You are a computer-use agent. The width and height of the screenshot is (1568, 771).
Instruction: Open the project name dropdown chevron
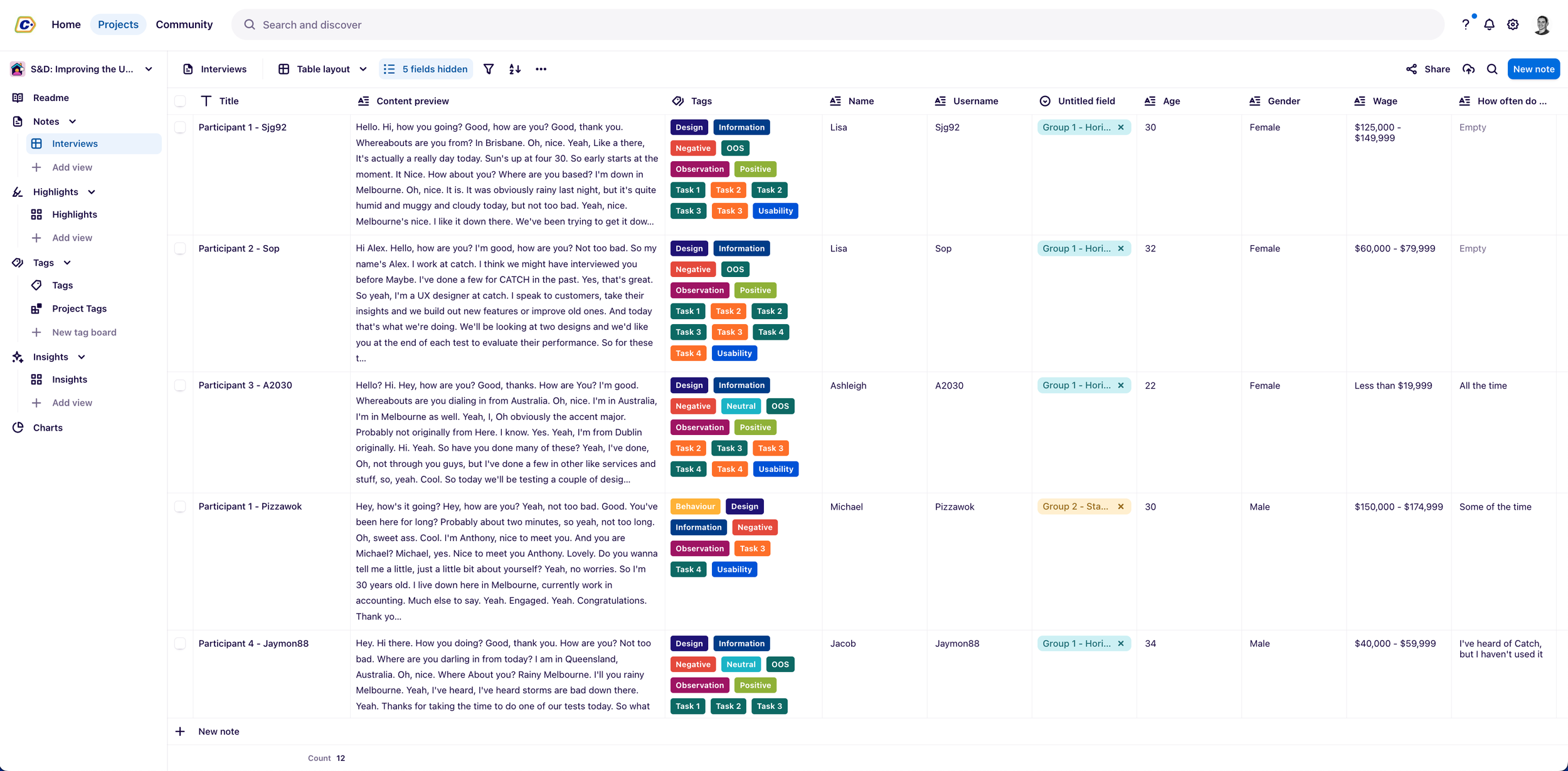tap(149, 69)
